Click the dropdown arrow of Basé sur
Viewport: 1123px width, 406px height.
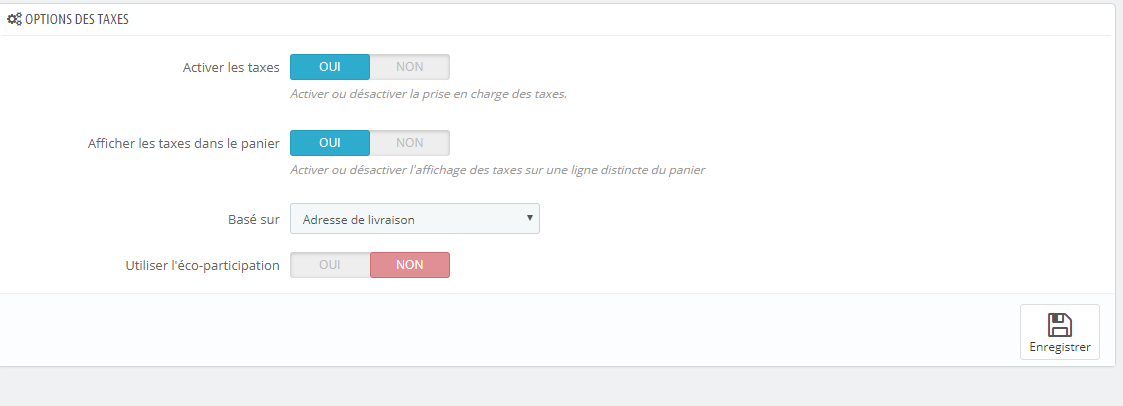point(529,218)
